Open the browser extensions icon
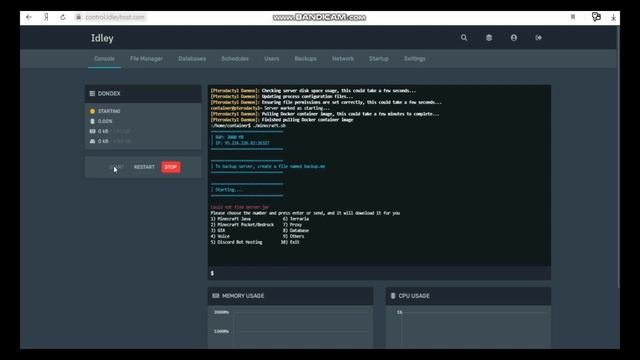 pos(596,17)
